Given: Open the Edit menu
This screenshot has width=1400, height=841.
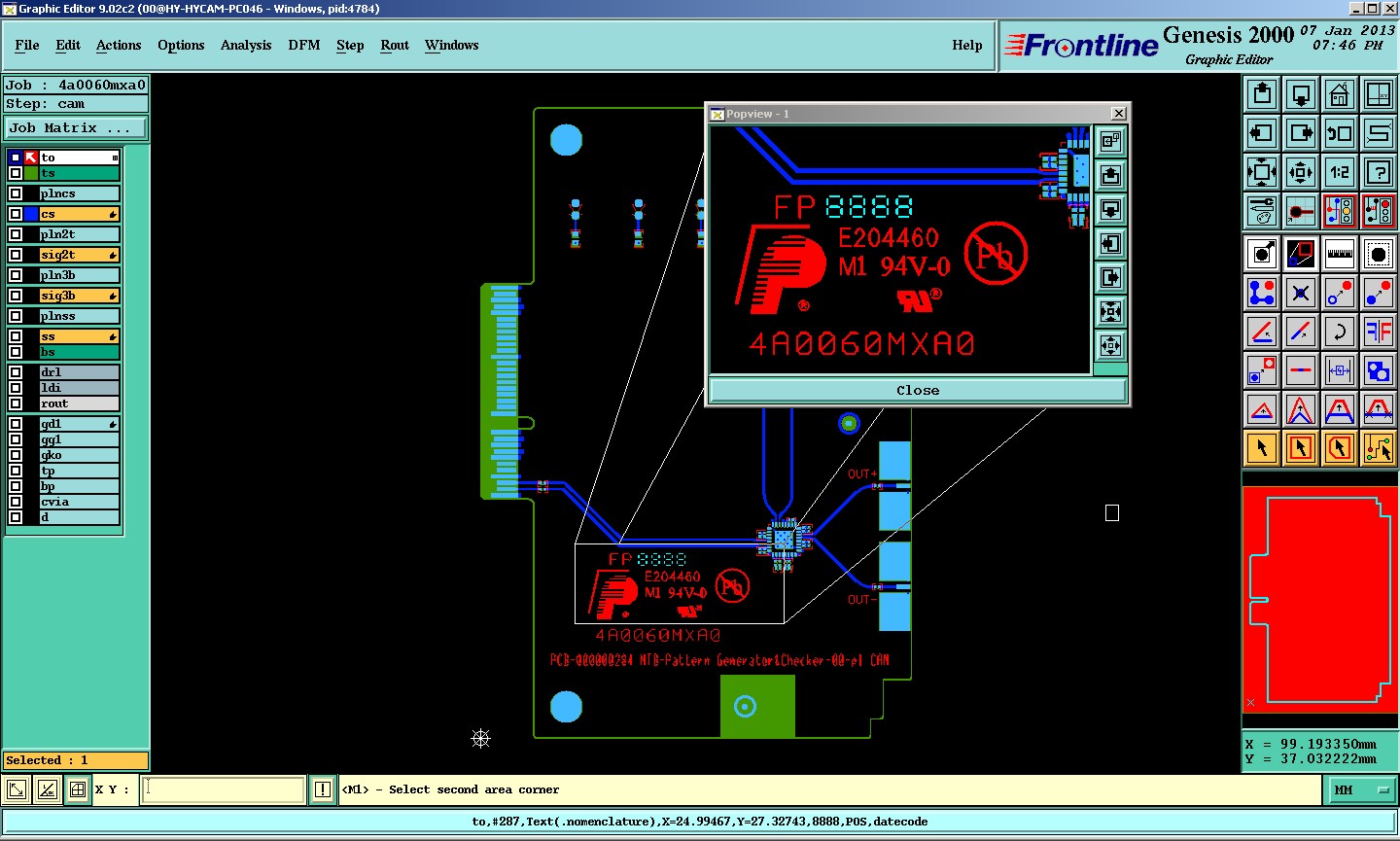Looking at the screenshot, I should tap(68, 46).
